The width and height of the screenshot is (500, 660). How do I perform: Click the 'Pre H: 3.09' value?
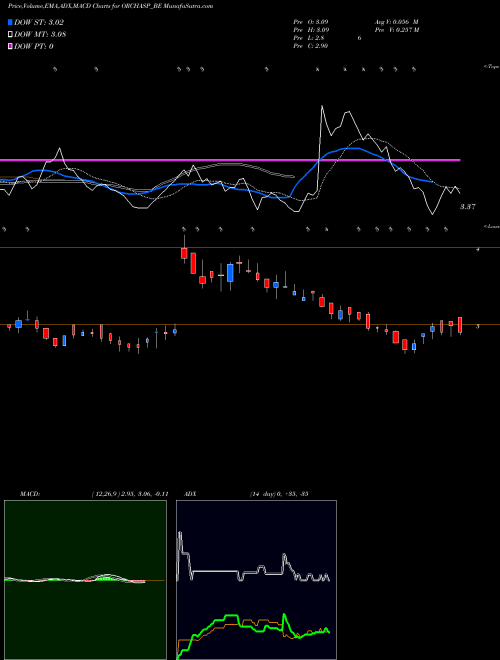tap(311, 30)
